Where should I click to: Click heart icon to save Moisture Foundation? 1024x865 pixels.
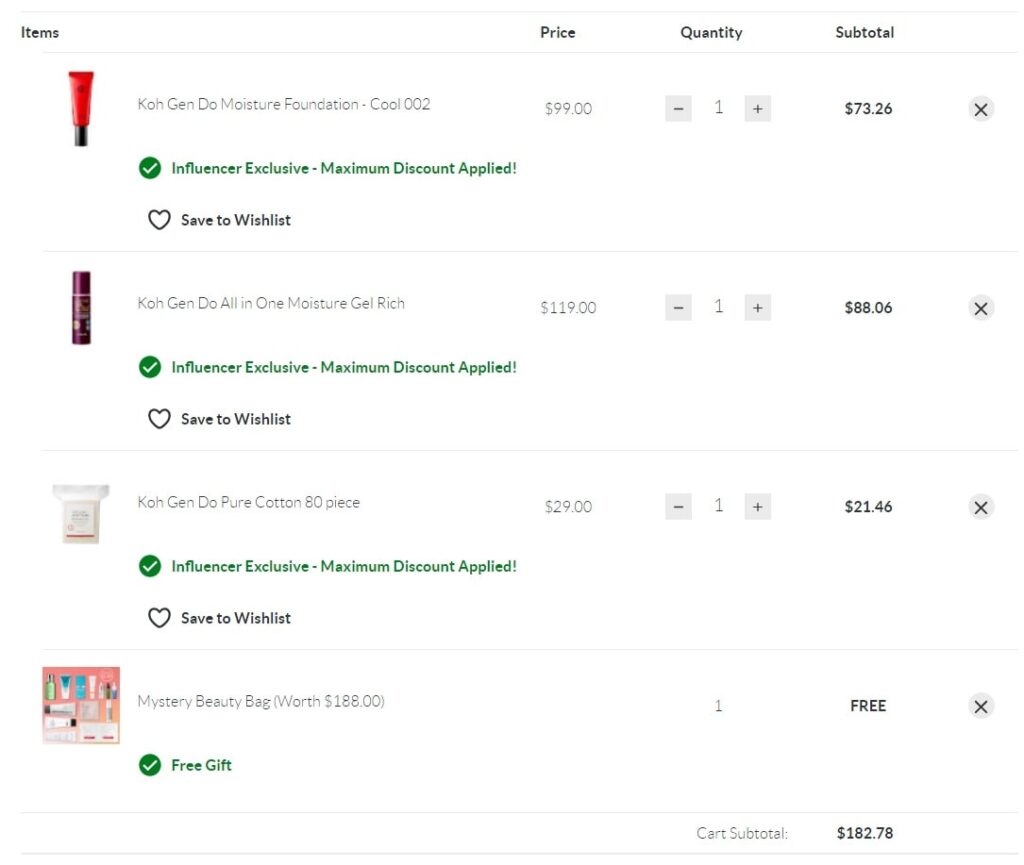pyautogui.click(x=159, y=220)
